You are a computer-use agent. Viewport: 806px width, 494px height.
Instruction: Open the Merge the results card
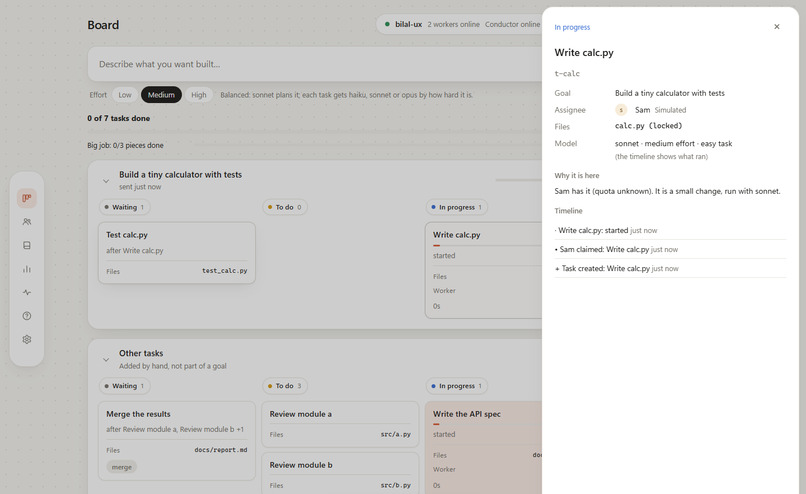pos(177,441)
